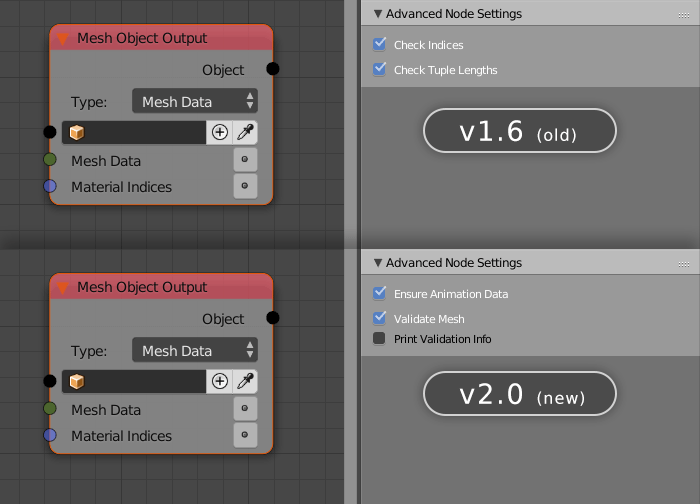Click the object name field in the bottom node
The image size is (700, 504).
tap(134, 382)
